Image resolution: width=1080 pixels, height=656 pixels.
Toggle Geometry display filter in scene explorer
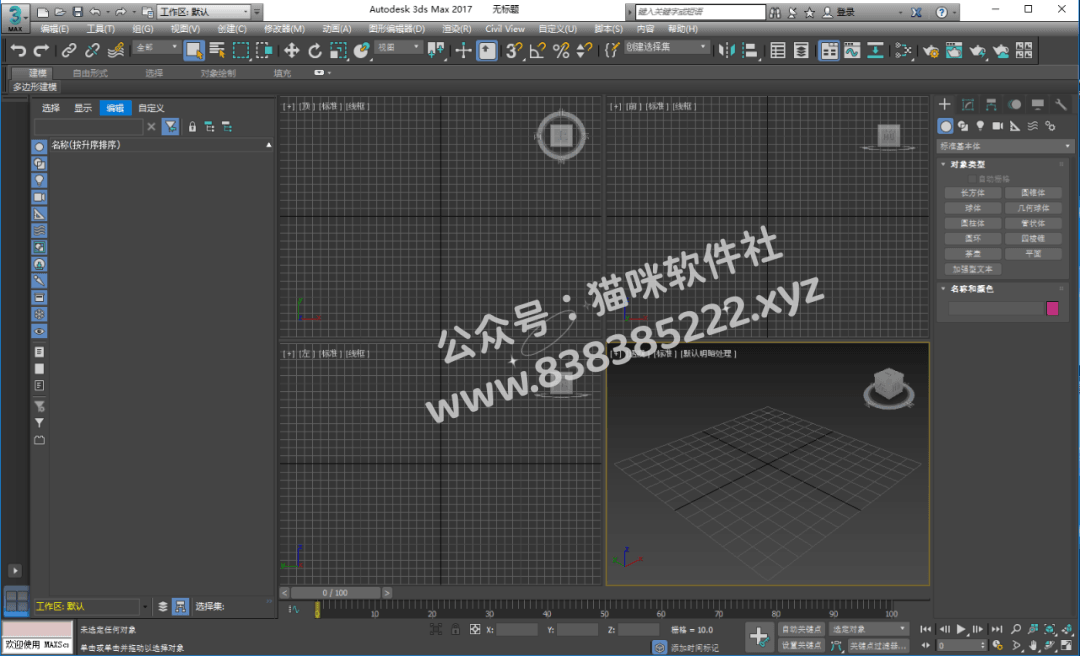tap(39, 147)
